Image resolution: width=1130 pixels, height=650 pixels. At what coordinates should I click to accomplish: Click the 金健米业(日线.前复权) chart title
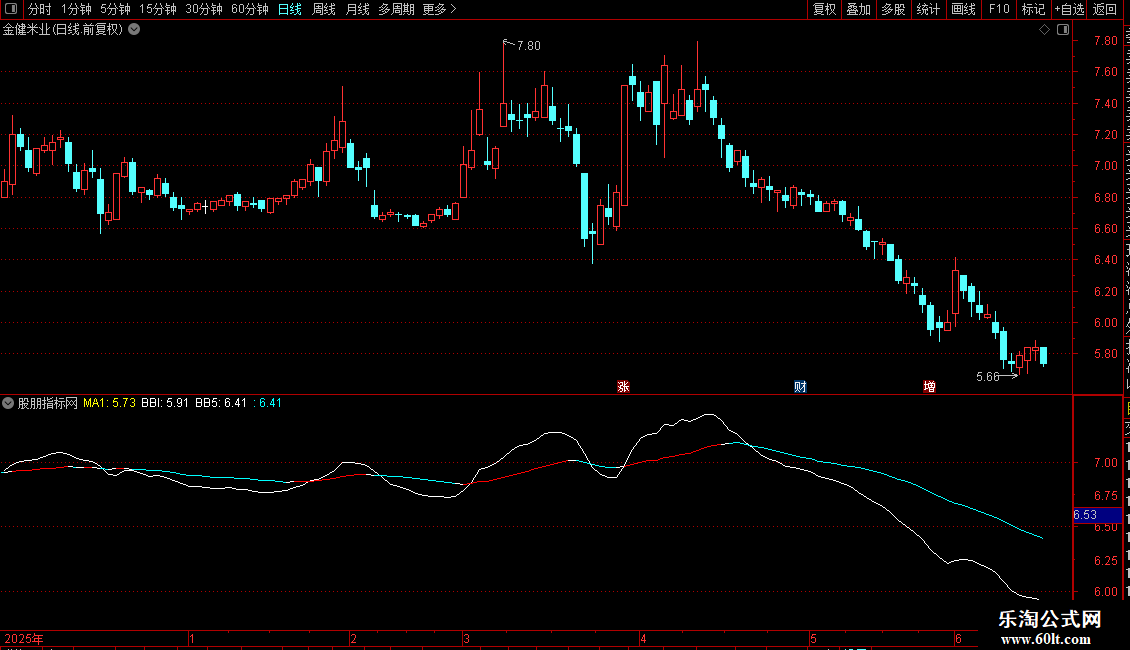[63, 30]
